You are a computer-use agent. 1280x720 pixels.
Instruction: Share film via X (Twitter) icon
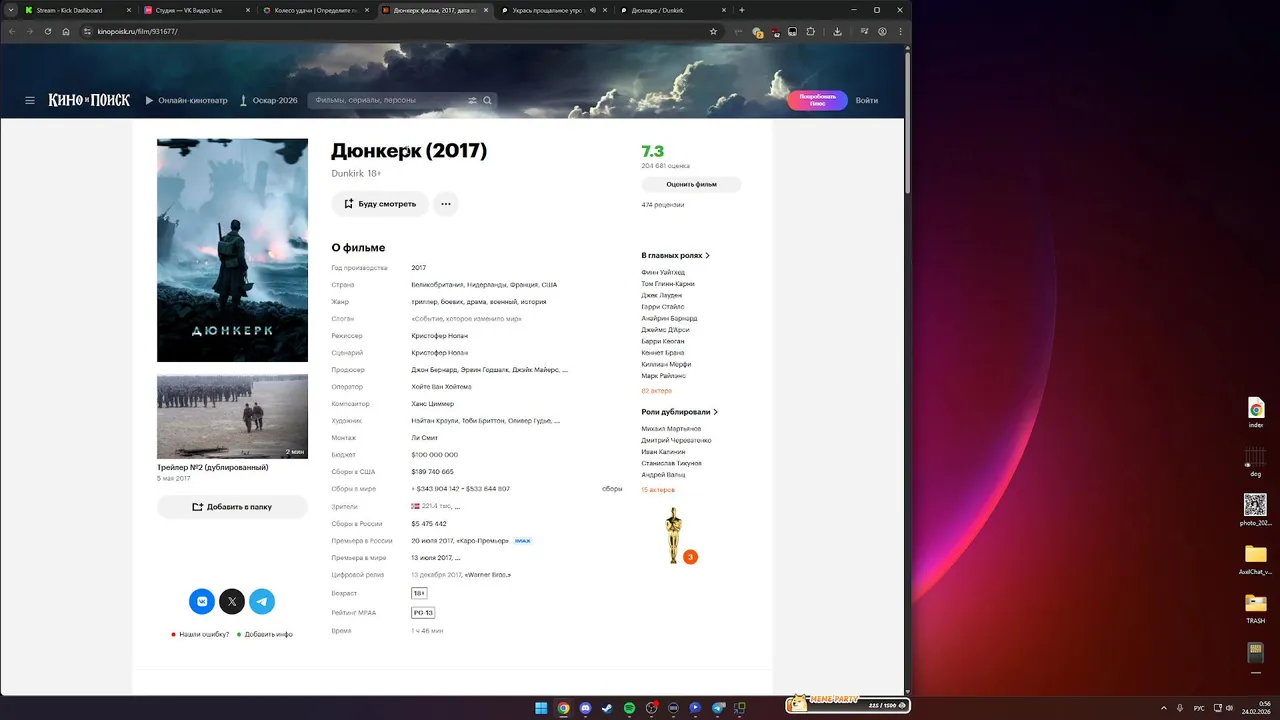[232, 601]
